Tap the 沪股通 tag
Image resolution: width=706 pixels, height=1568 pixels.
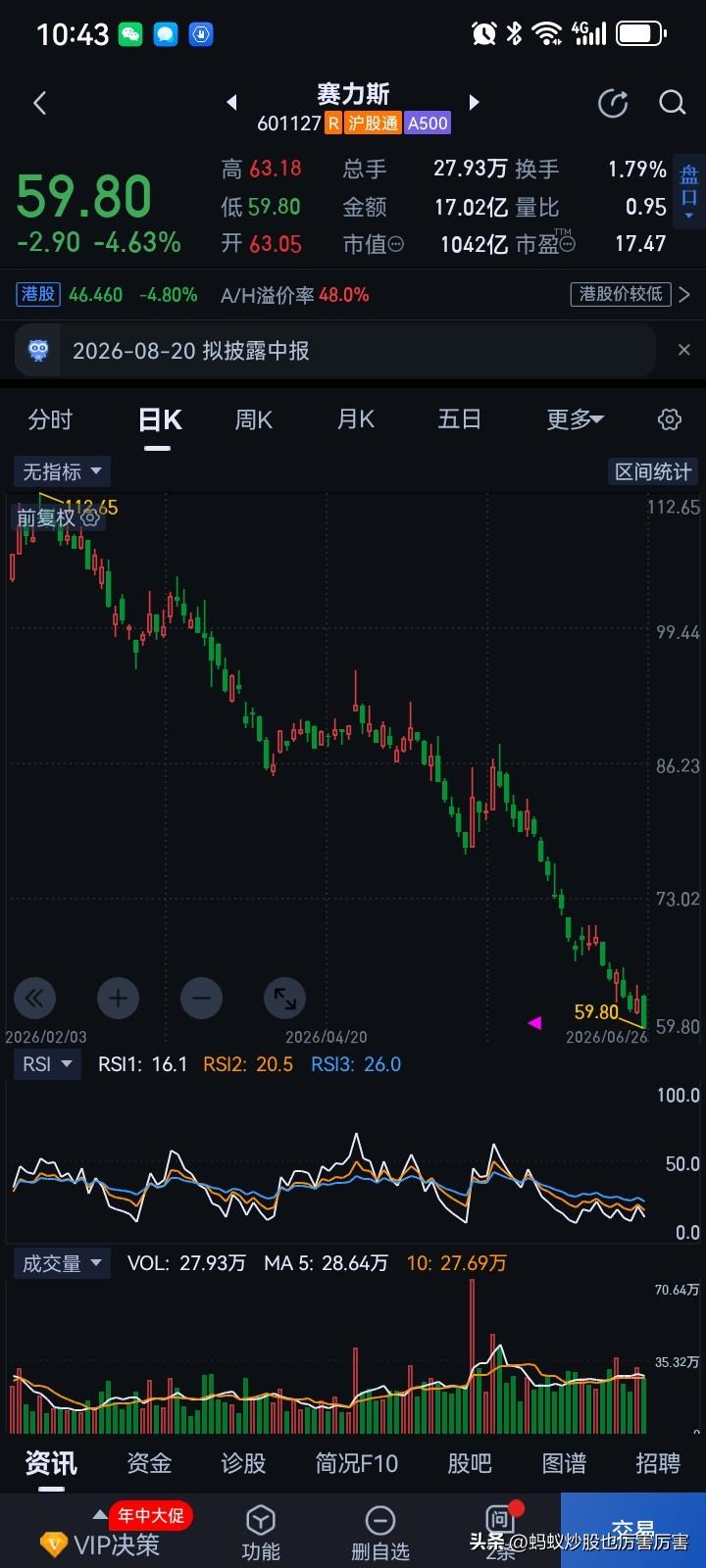pyautogui.click(x=373, y=123)
